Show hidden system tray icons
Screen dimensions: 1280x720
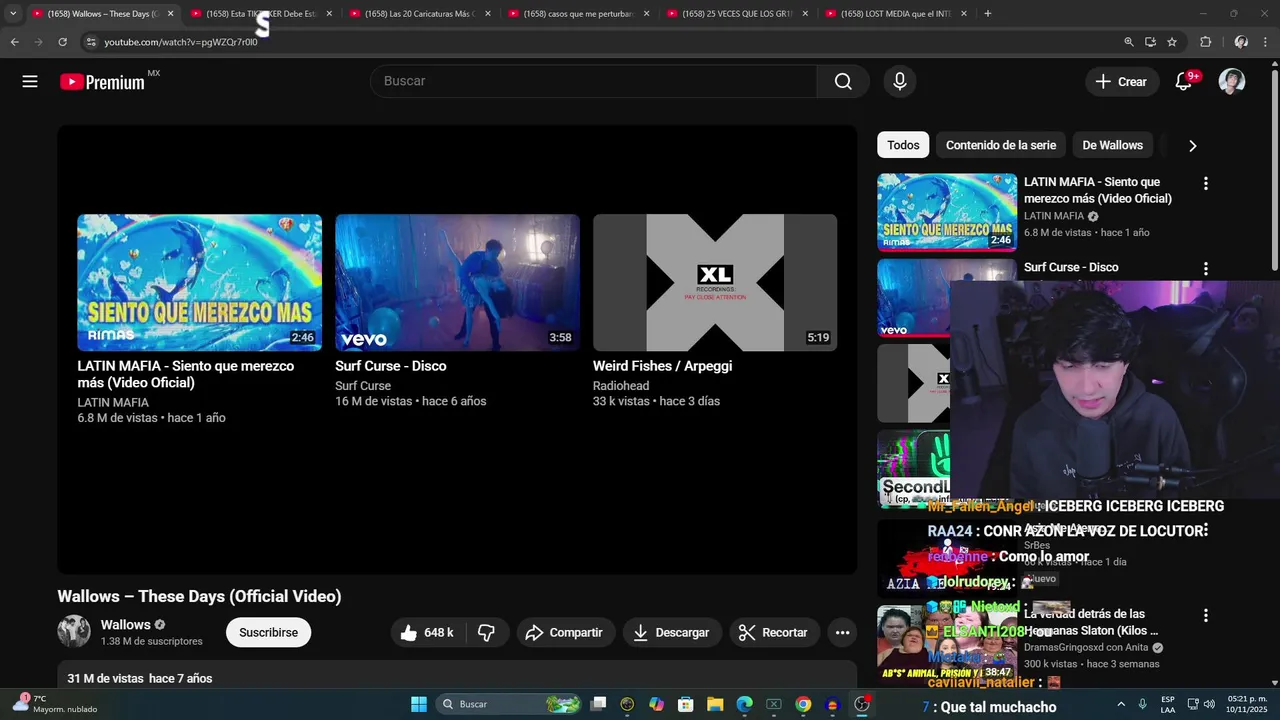point(1120,704)
